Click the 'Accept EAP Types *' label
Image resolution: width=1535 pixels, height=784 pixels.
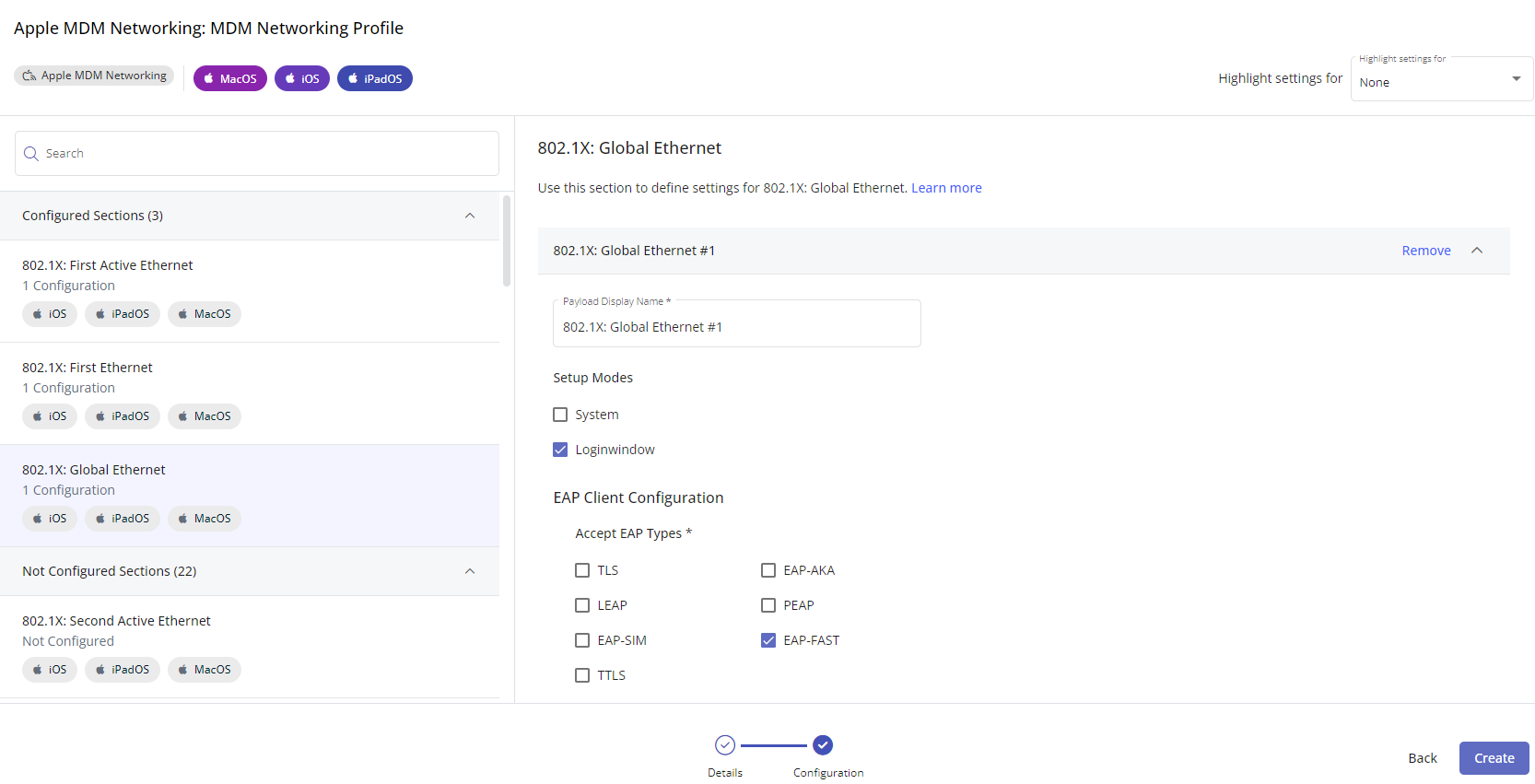pyautogui.click(x=634, y=533)
